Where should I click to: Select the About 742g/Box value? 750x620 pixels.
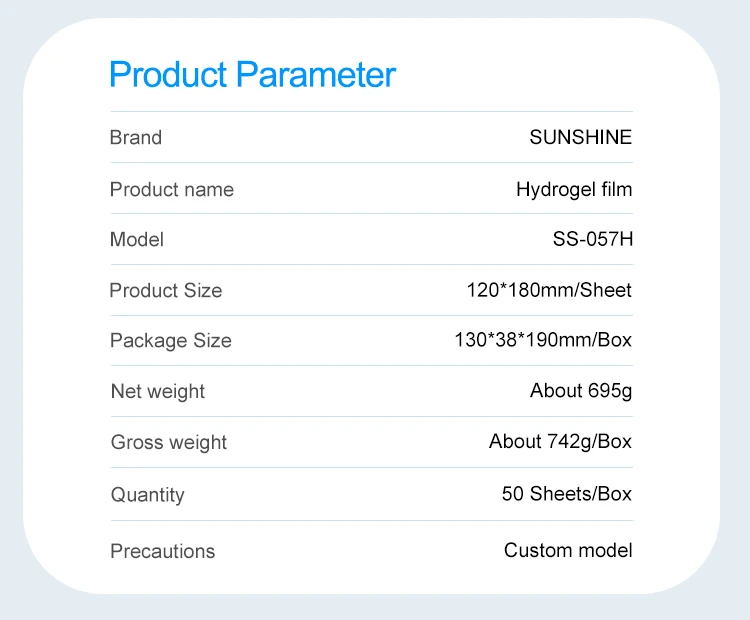[560, 442]
